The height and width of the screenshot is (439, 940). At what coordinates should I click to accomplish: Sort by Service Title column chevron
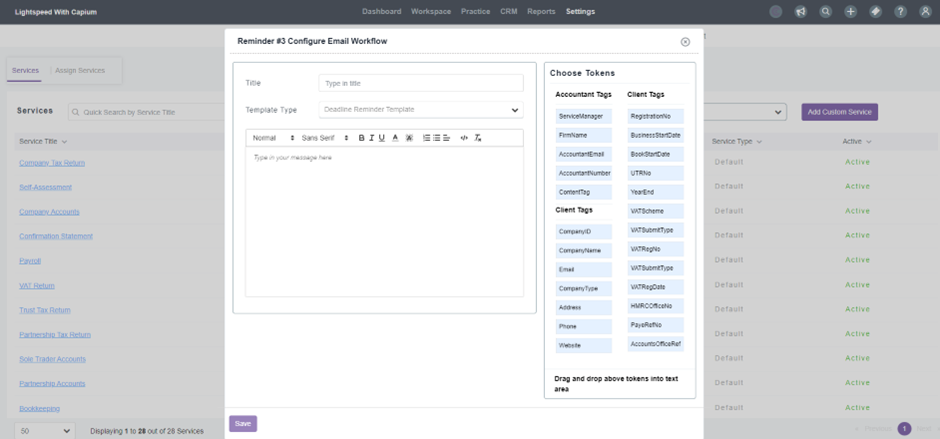(x=64, y=142)
